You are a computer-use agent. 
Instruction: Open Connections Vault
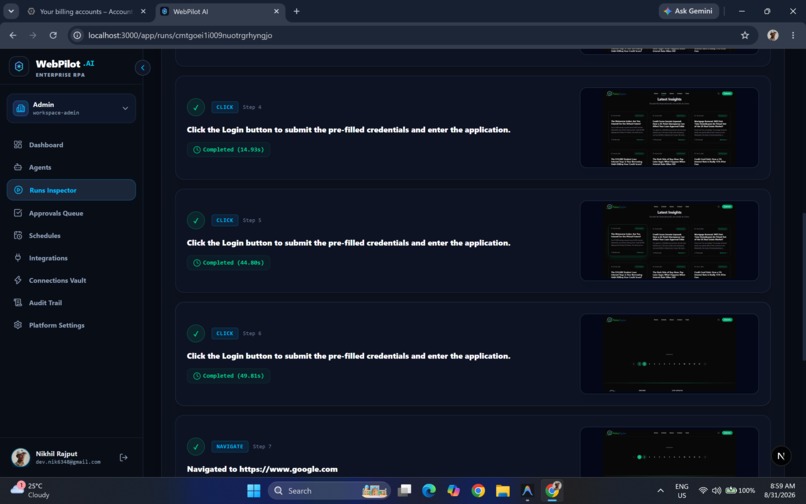(x=71, y=280)
